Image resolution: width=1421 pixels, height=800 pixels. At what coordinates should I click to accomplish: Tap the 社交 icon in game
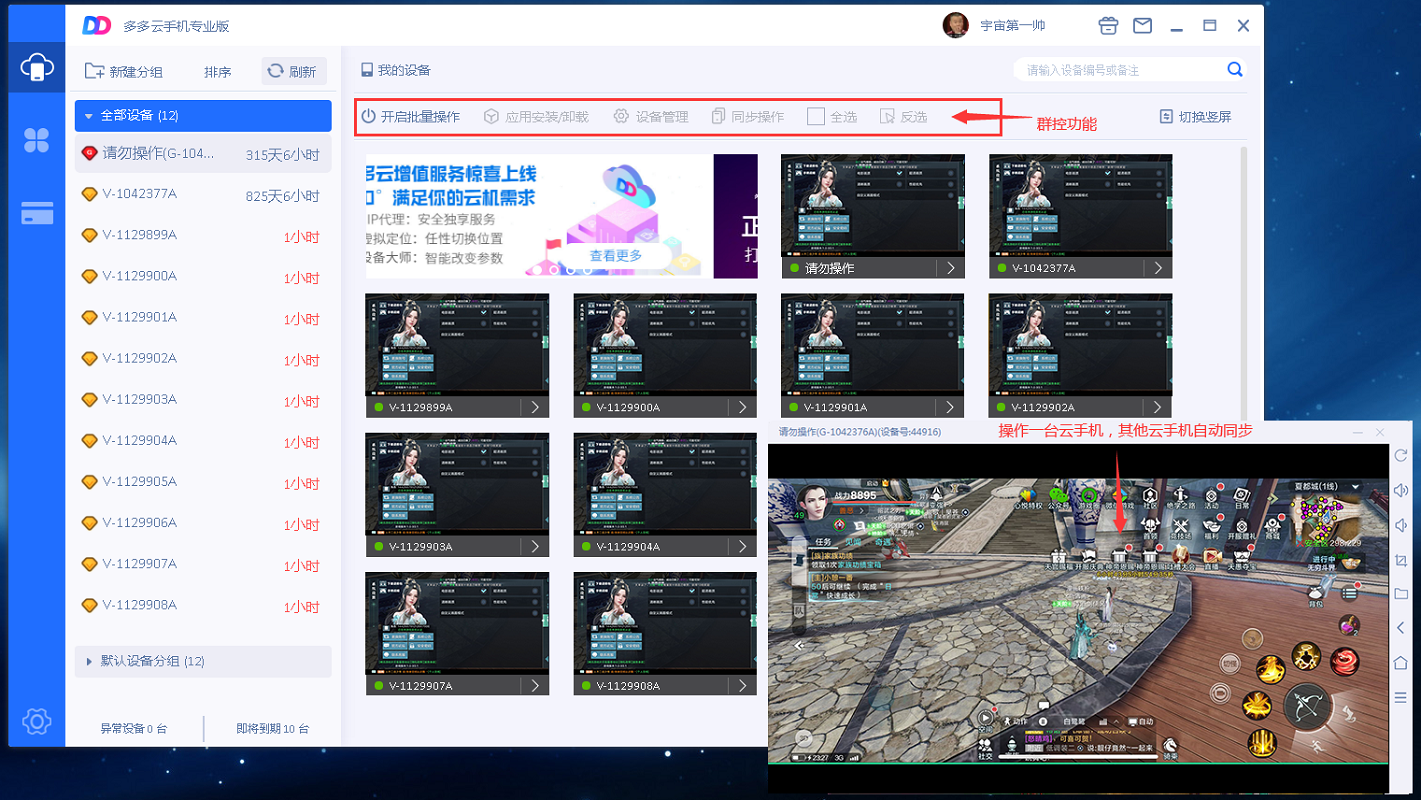pos(985,749)
